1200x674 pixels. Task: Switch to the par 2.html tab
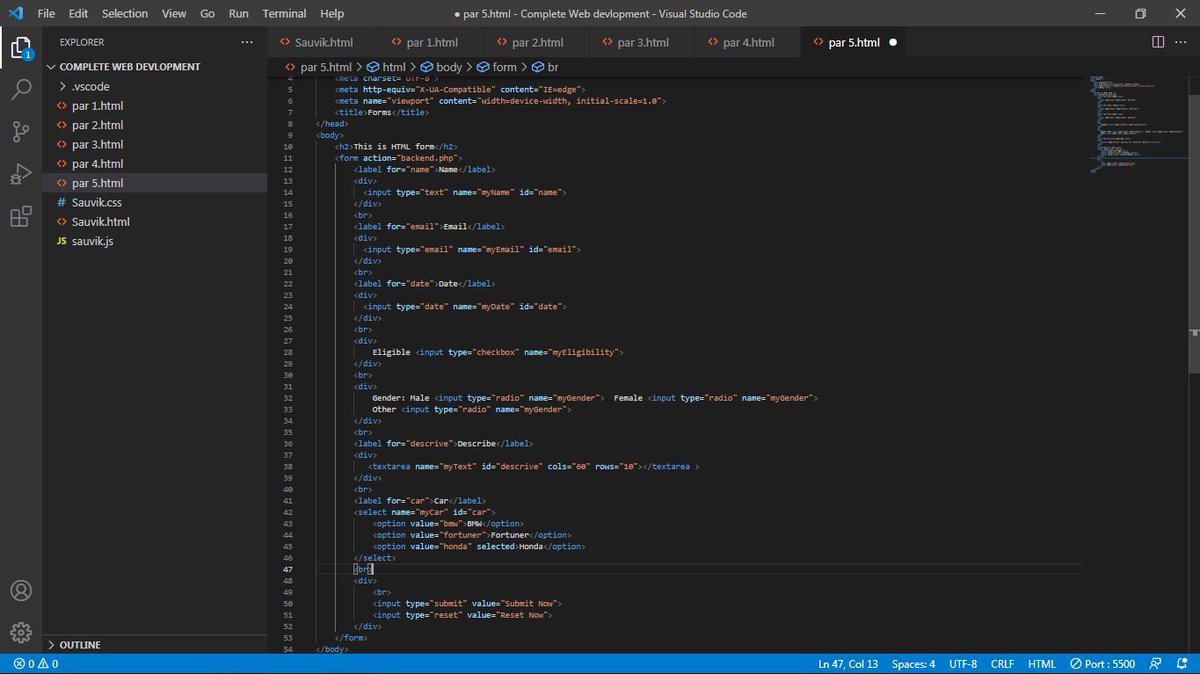coord(538,43)
